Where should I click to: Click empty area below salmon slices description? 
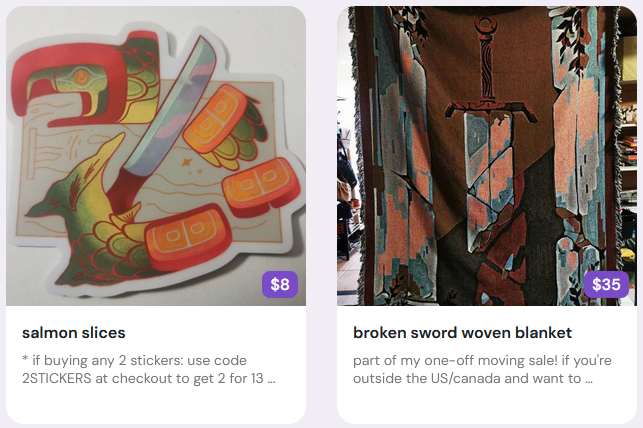tap(156, 405)
